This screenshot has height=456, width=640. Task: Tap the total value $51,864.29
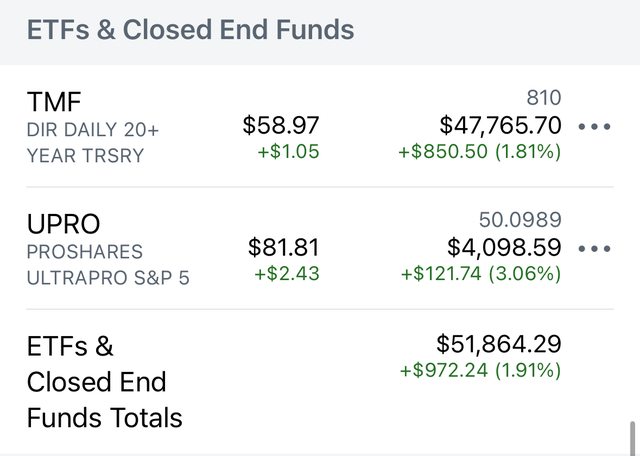(498, 344)
